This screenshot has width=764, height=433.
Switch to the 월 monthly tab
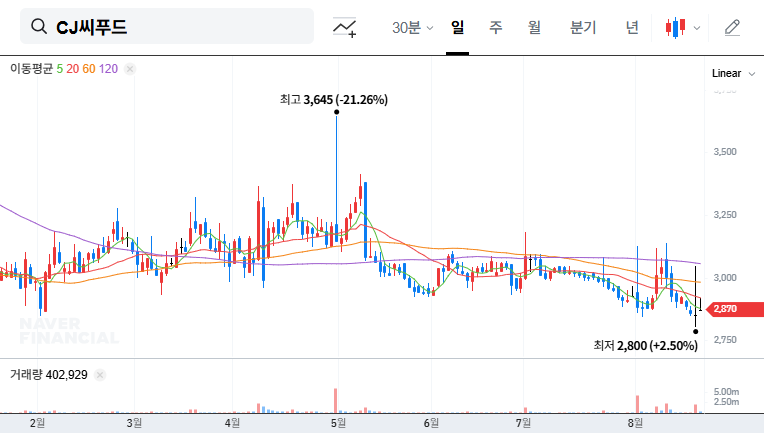pyautogui.click(x=535, y=27)
